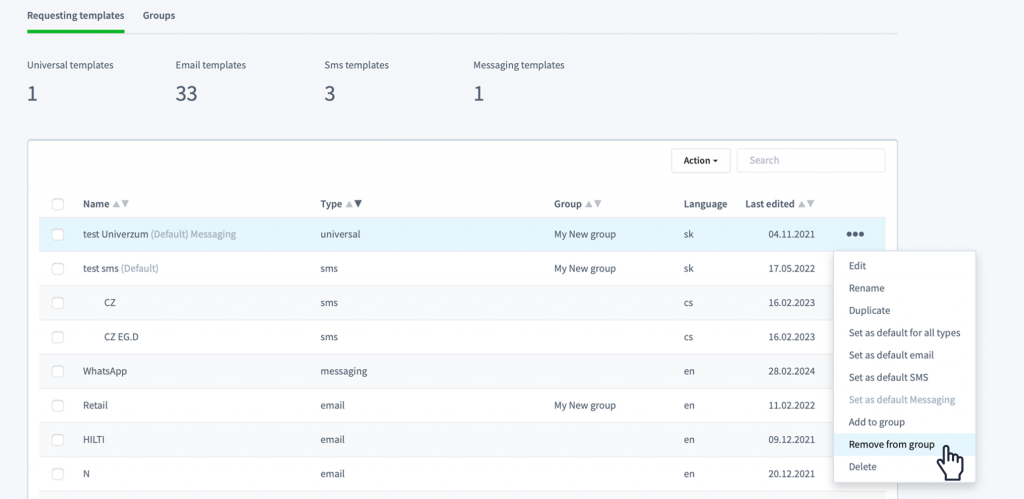The width and height of the screenshot is (1024, 499).
Task: Check the WhatsApp template checkbox
Action: click(x=57, y=371)
